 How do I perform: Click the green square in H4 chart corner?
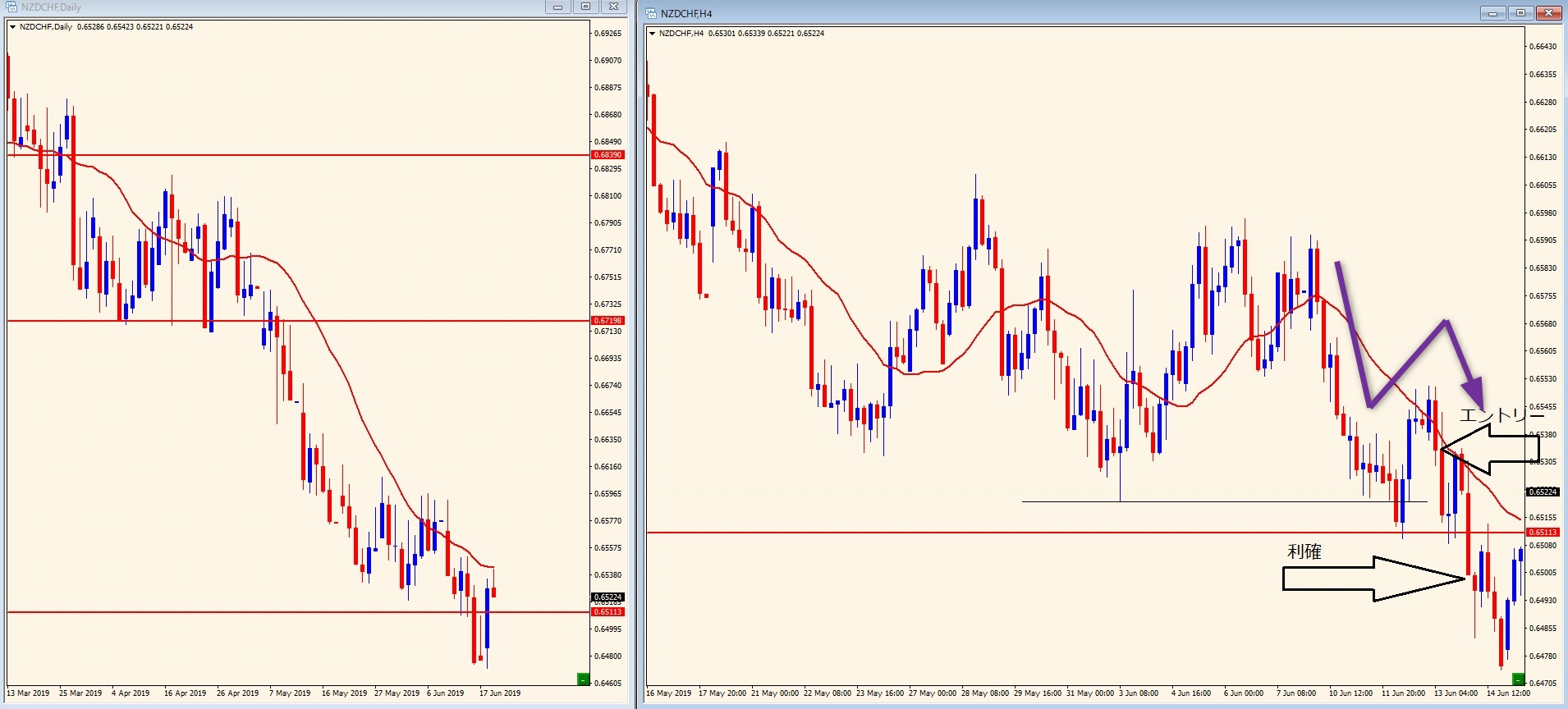(1518, 679)
